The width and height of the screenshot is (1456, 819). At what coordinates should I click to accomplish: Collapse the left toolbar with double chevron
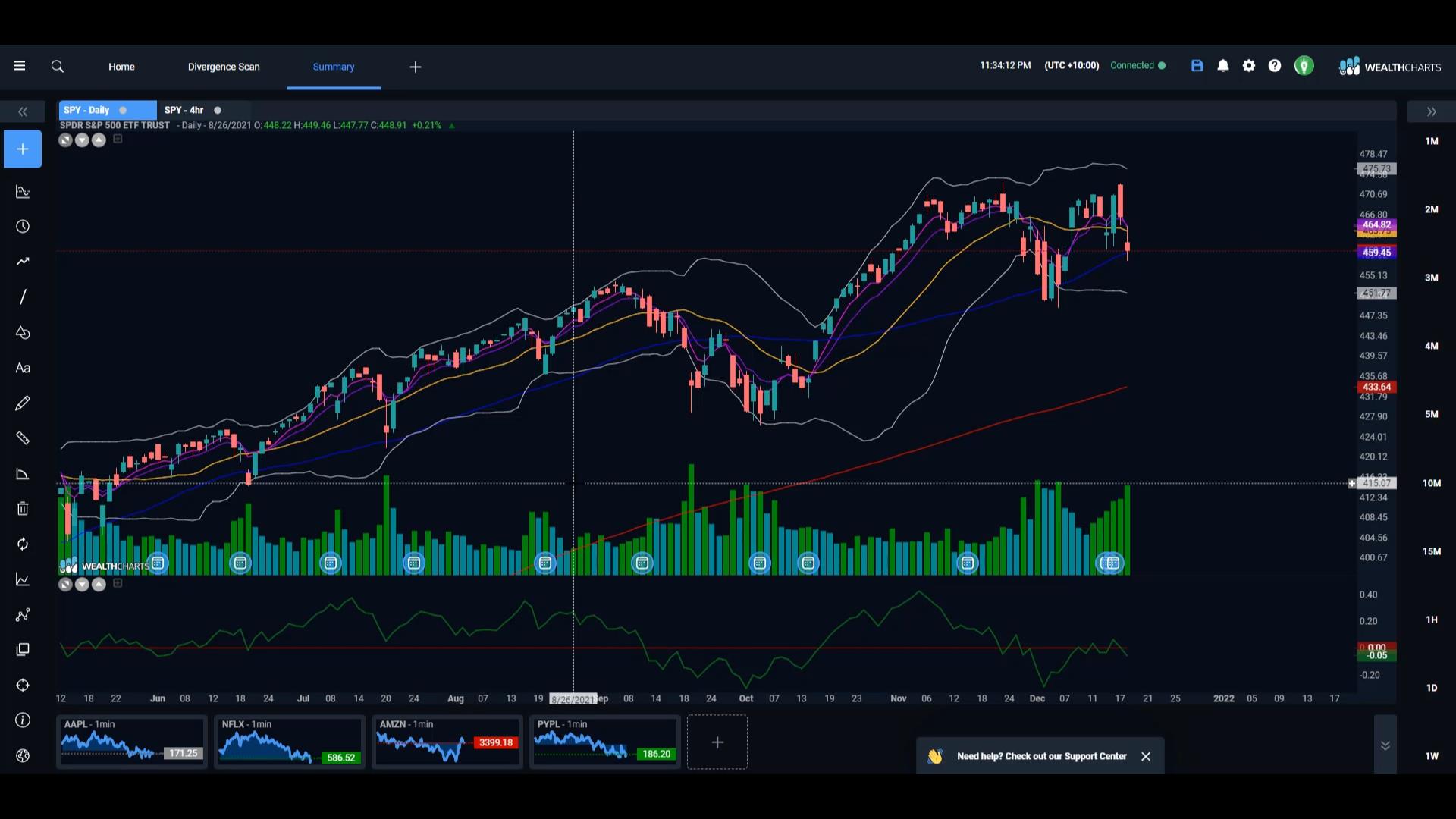pos(23,112)
